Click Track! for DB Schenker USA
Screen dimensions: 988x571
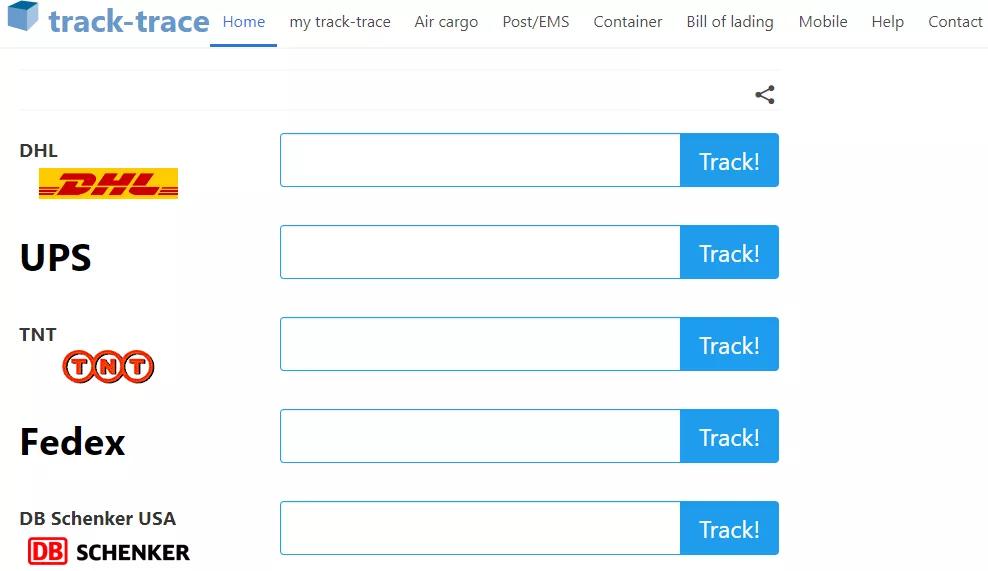(729, 528)
